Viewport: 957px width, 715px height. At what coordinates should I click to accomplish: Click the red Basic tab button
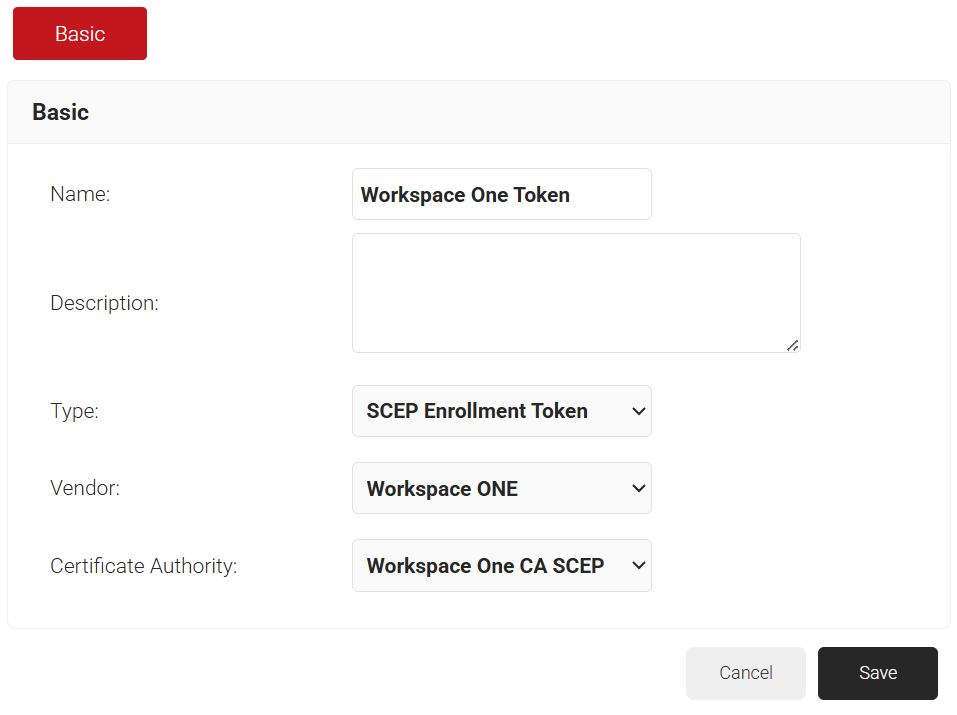tap(80, 34)
